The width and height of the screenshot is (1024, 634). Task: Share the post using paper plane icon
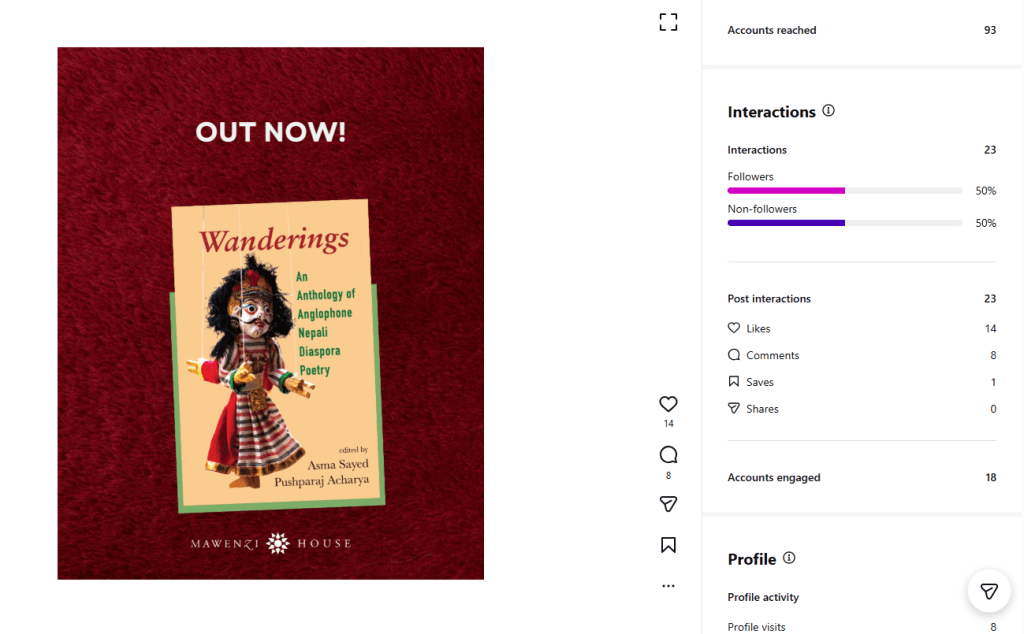point(668,504)
